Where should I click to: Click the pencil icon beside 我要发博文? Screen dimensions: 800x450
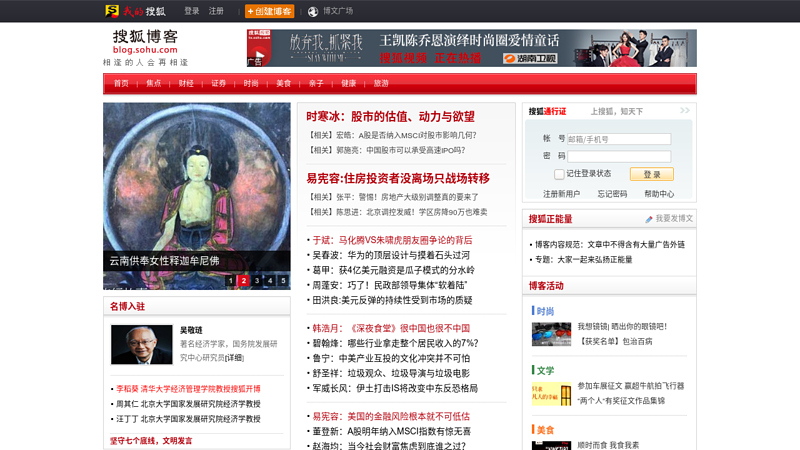[x=649, y=219]
